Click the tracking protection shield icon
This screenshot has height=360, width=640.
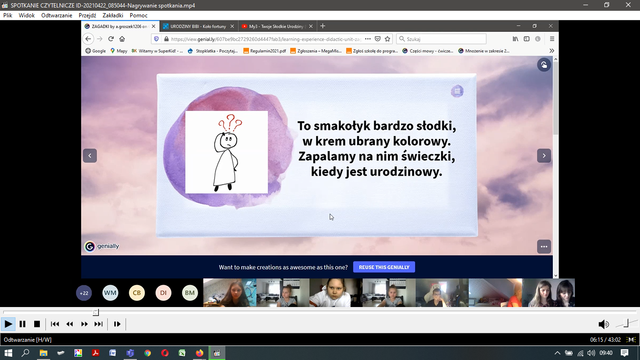pyautogui.click(x=156, y=39)
